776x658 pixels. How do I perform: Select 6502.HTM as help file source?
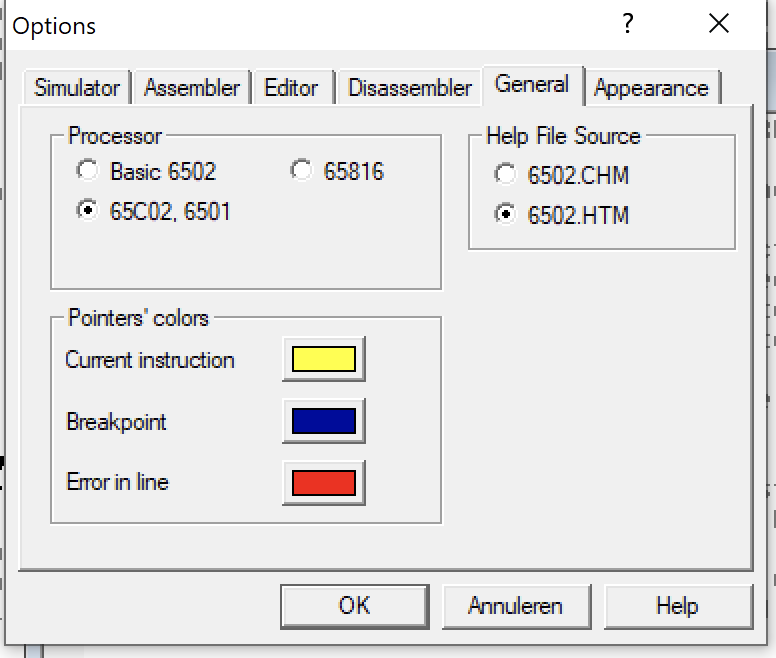(506, 214)
